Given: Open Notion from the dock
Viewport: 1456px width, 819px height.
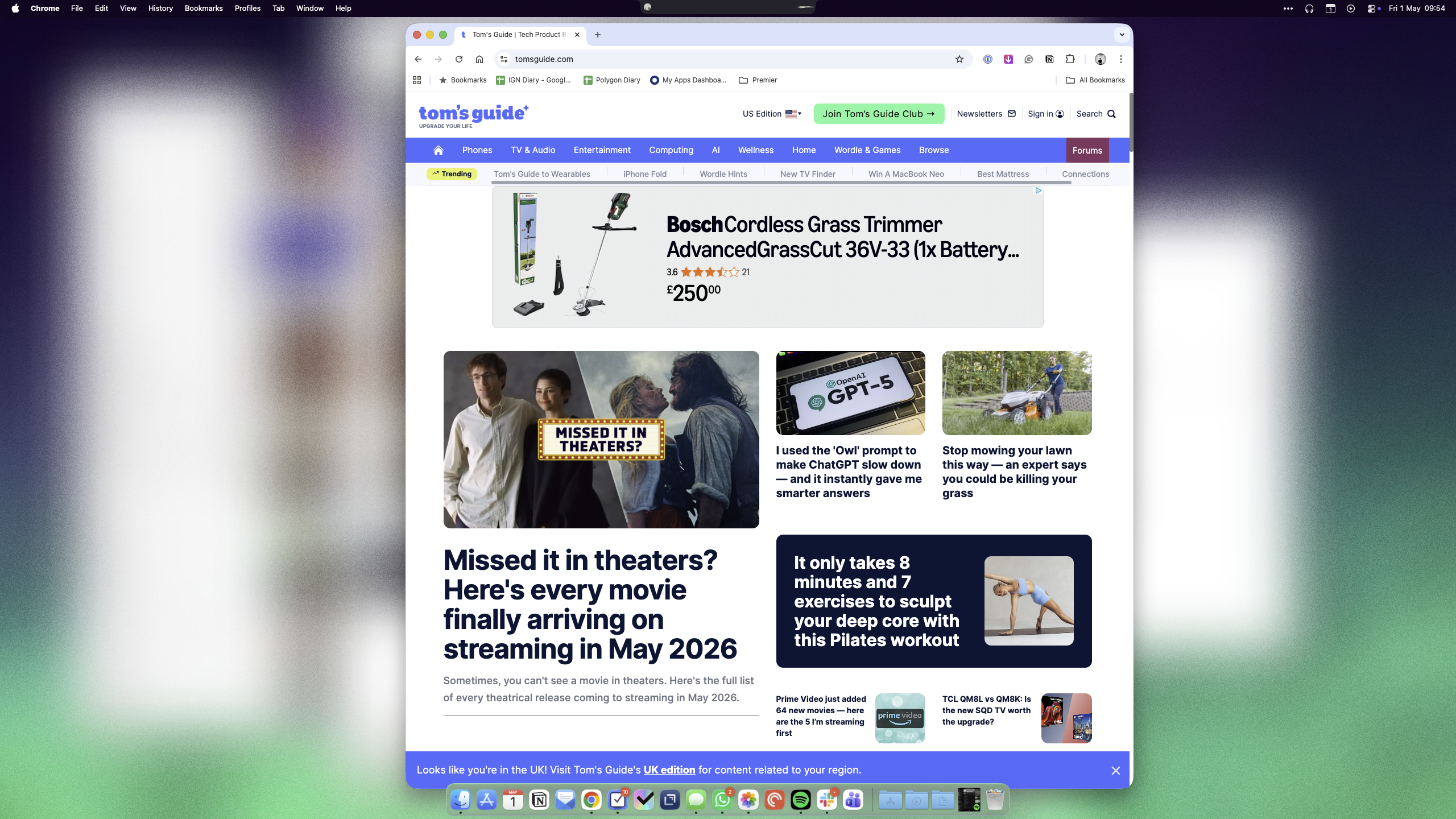Looking at the screenshot, I should point(539,800).
